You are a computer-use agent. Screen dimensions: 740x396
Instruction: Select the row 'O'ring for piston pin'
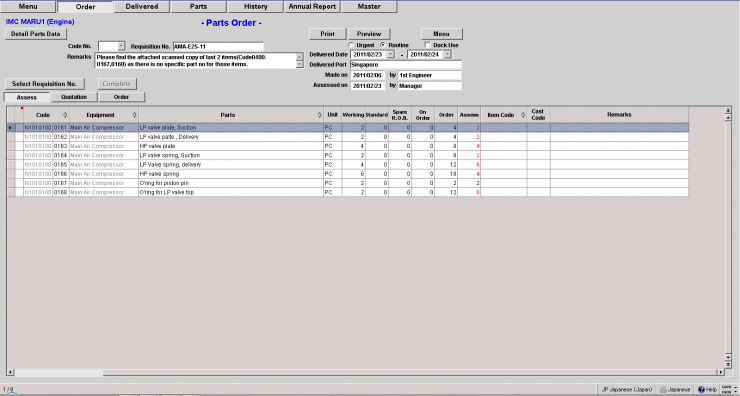pyautogui.click(x=347, y=183)
